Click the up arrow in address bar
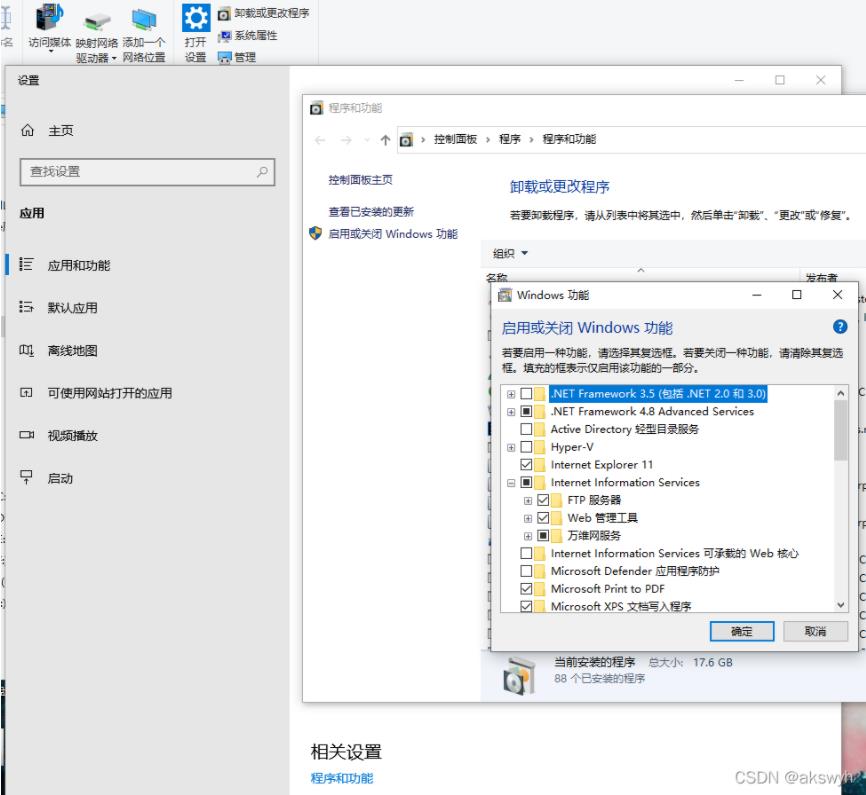866x795 pixels. (385, 139)
